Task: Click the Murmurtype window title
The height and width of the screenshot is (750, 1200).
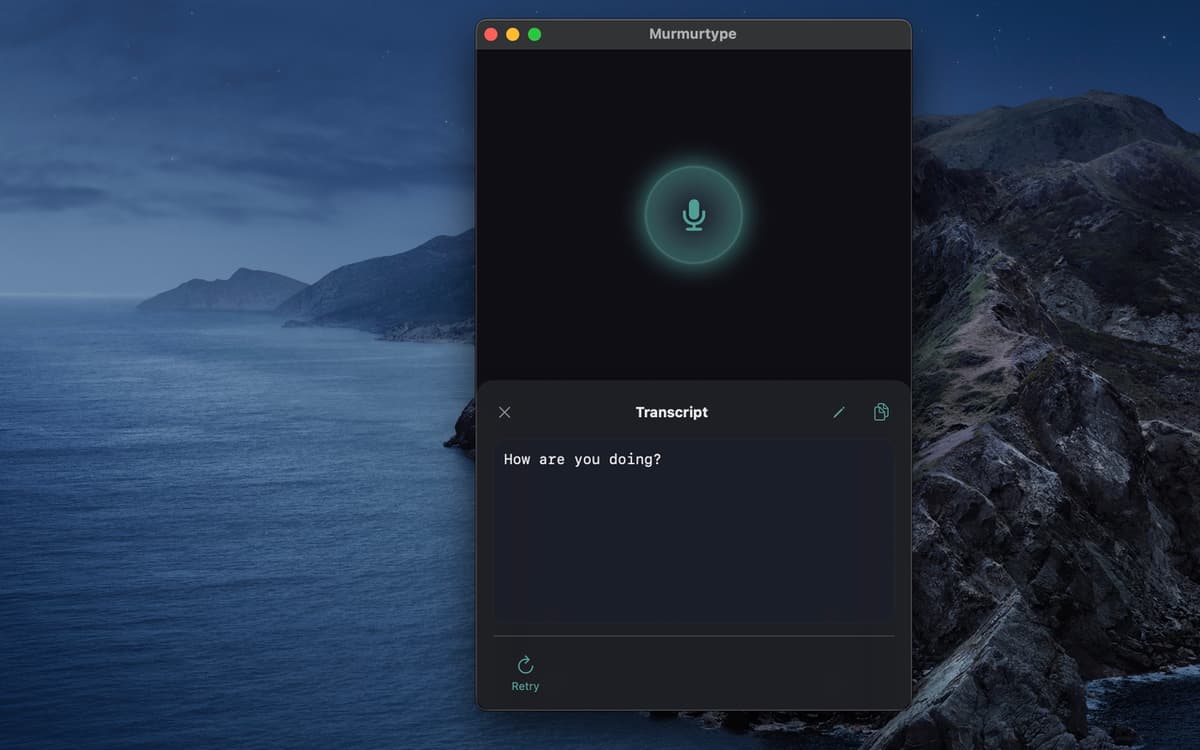Action: coord(692,34)
